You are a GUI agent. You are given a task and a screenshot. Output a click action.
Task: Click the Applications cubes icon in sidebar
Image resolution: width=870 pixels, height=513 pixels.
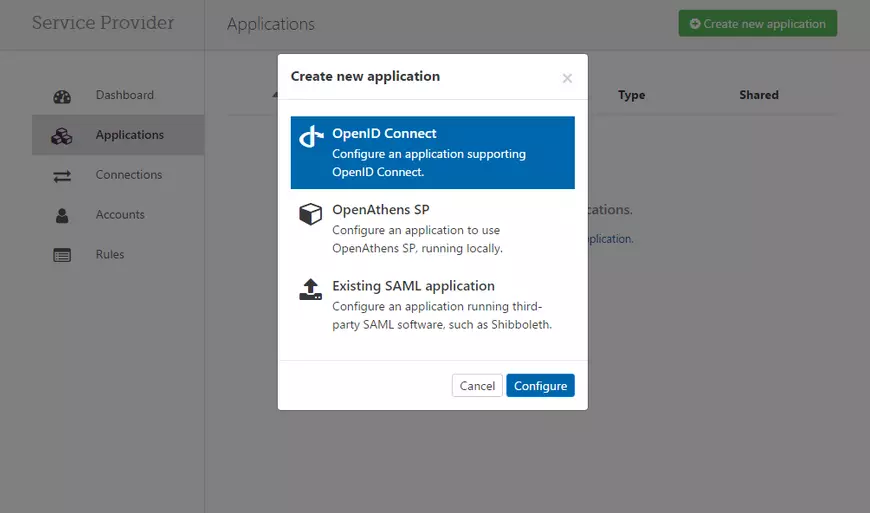tap(62, 136)
